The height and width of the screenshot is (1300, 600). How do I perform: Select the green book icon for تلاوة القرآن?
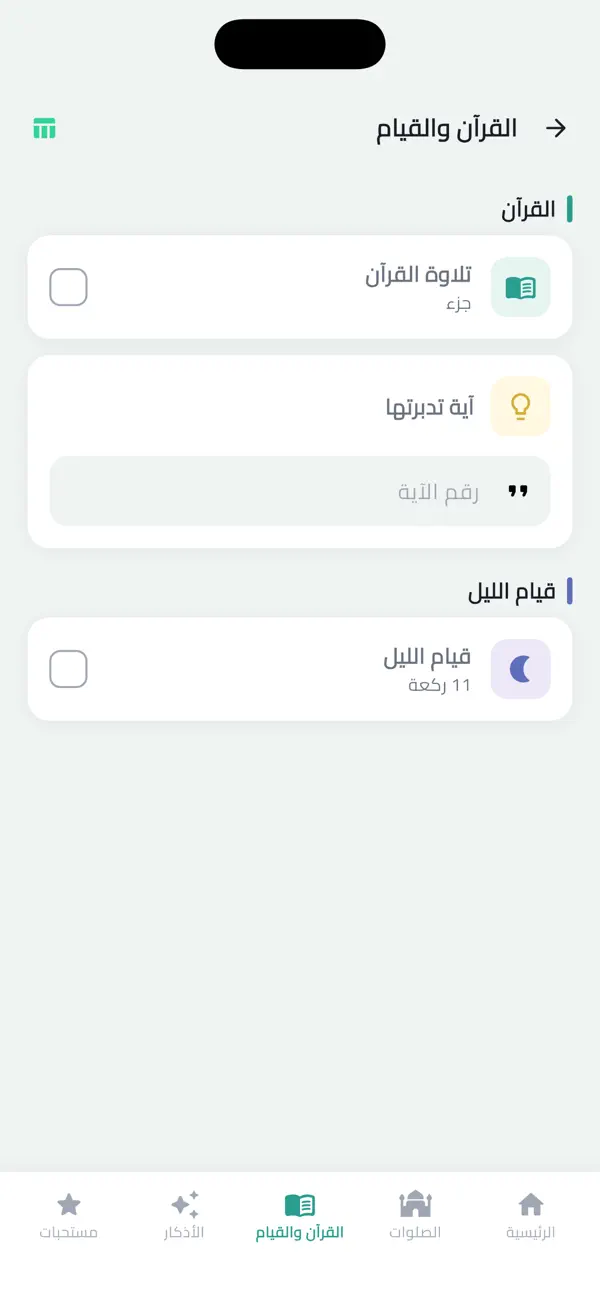click(x=520, y=287)
